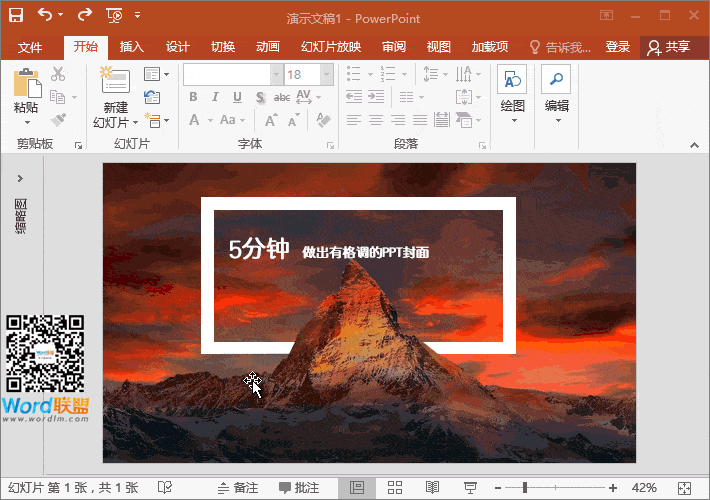Click the font color A button
The width and height of the screenshot is (710, 500).
coord(194,120)
